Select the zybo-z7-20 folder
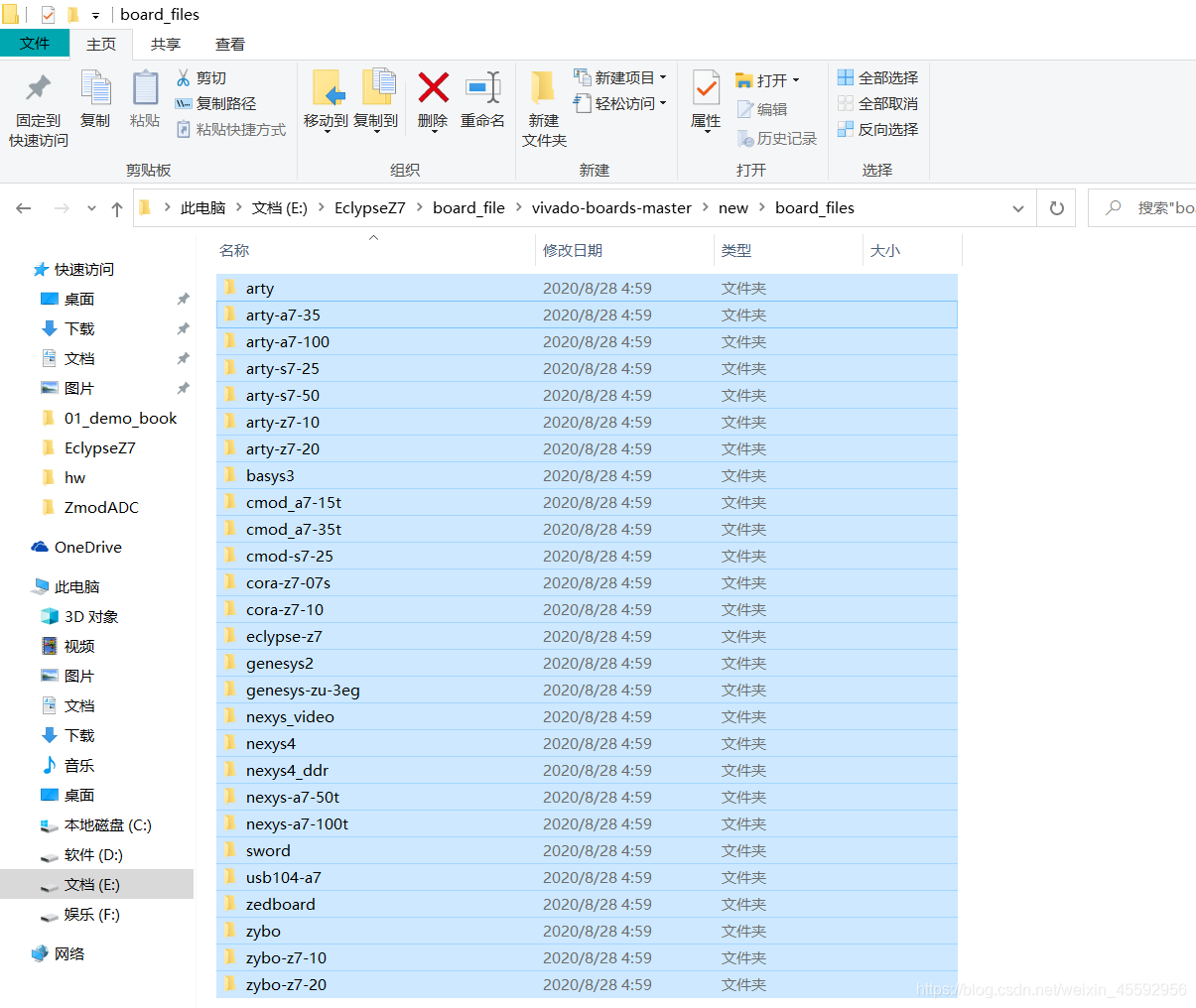The width and height of the screenshot is (1196, 1008). coord(587,984)
